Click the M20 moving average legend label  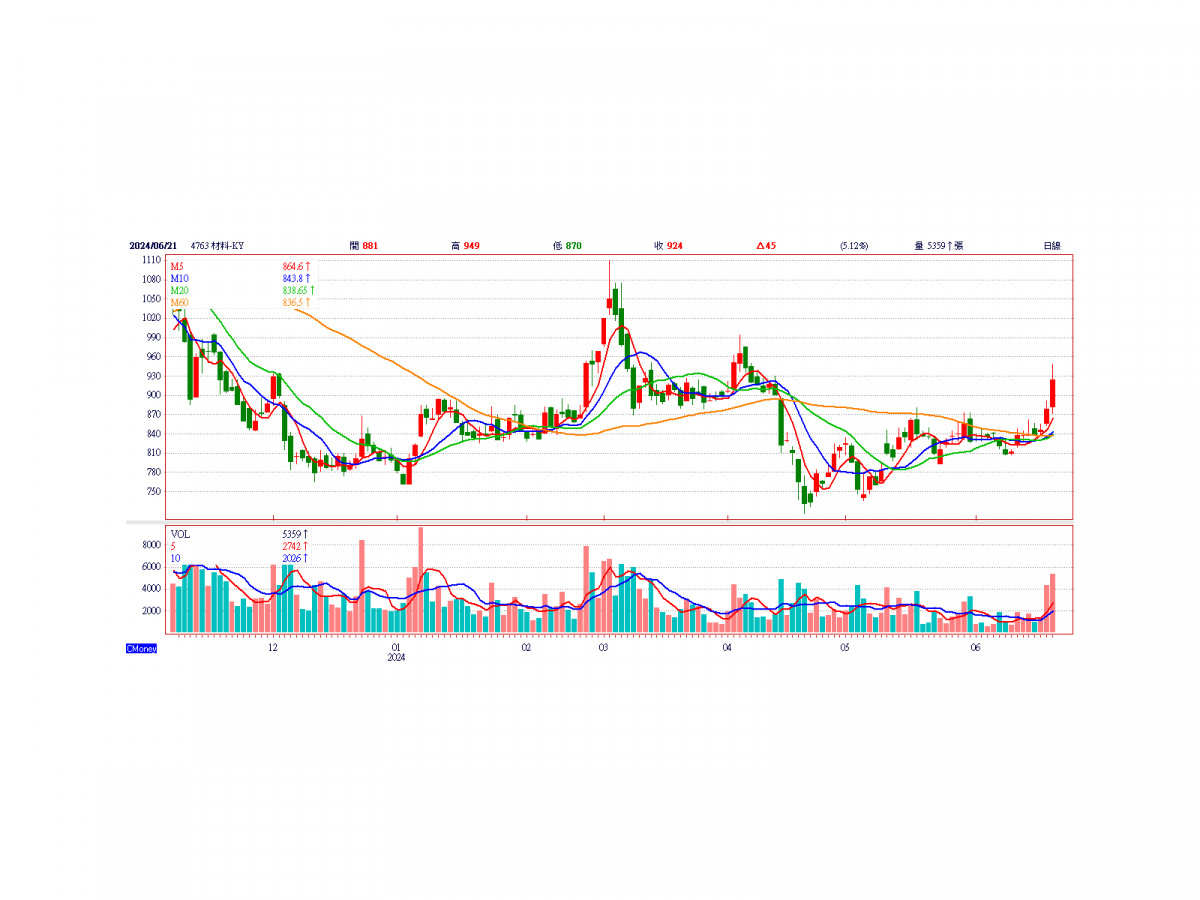click(179, 290)
